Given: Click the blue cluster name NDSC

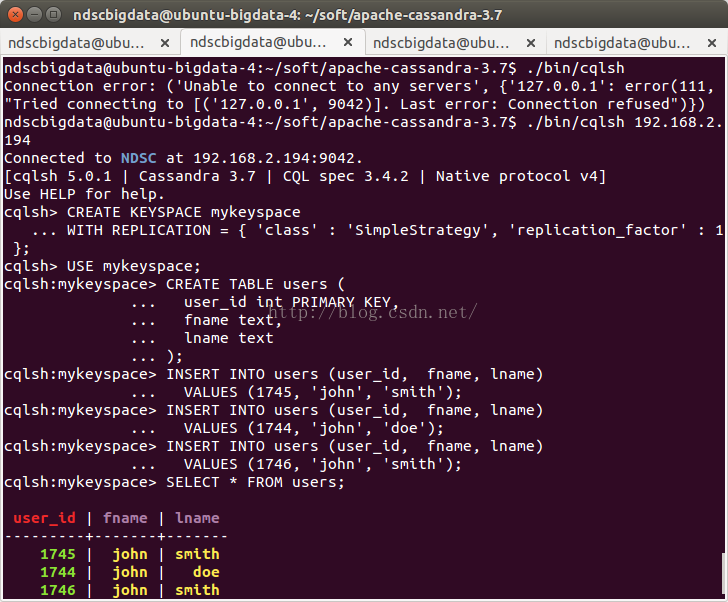Looking at the screenshot, I should pyautogui.click(x=138, y=158).
